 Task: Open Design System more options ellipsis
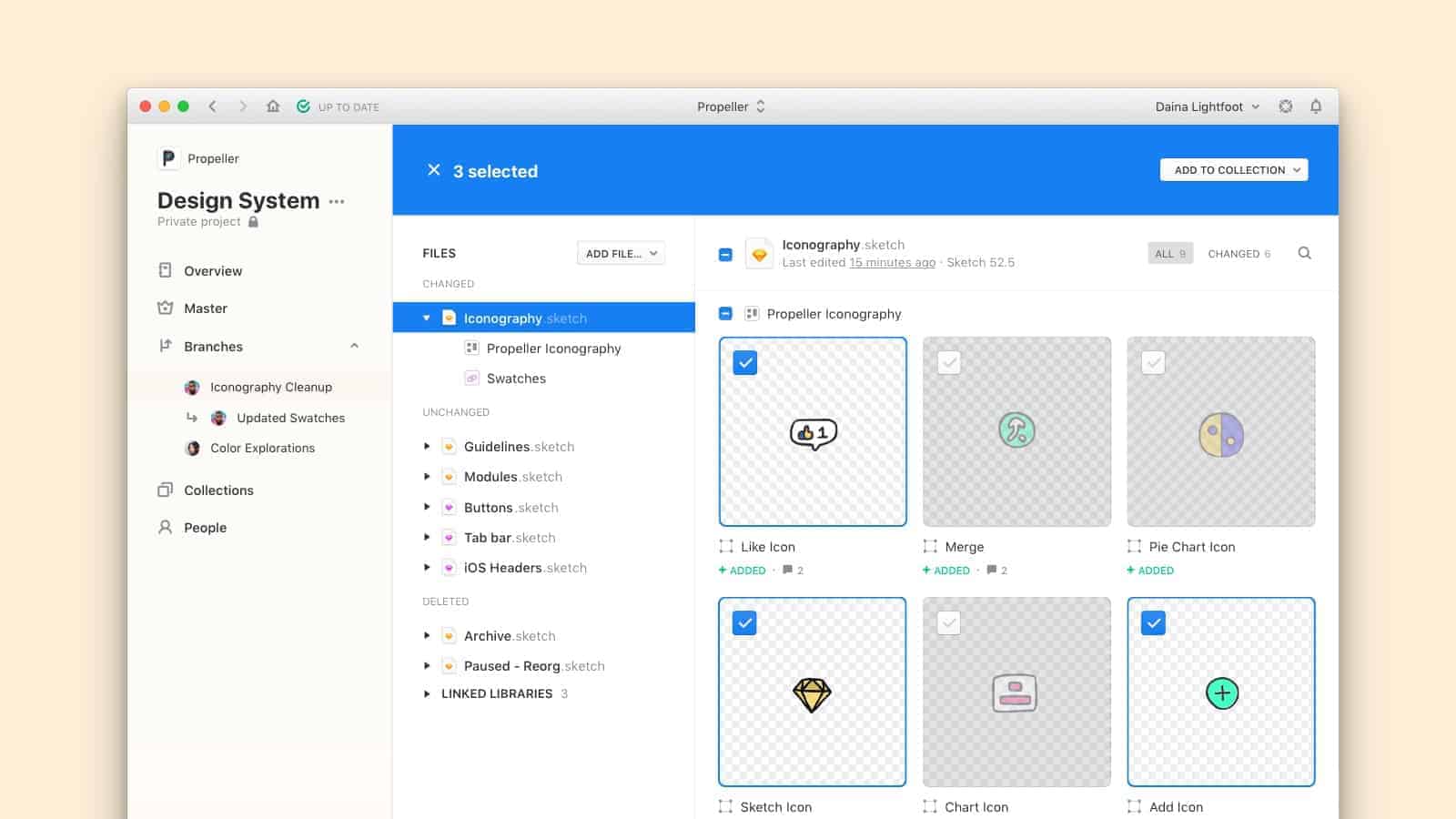pos(337,202)
